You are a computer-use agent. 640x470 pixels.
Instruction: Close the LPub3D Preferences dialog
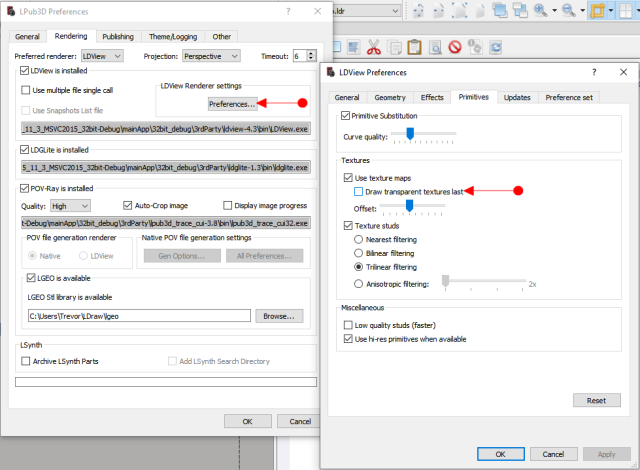tap(318, 11)
